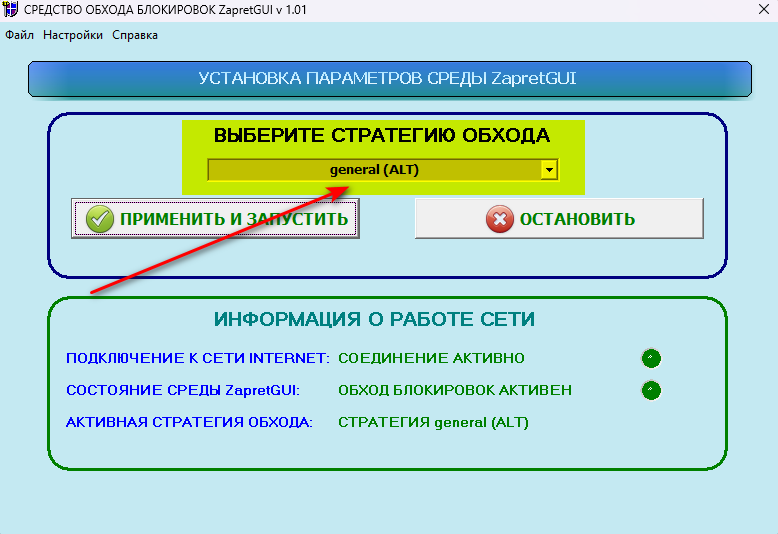
Task: Click the УСТАНОВКА ПАРАМЕТРОВ СРЕДЫ ZapretGUI banner
Action: click(389, 79)
